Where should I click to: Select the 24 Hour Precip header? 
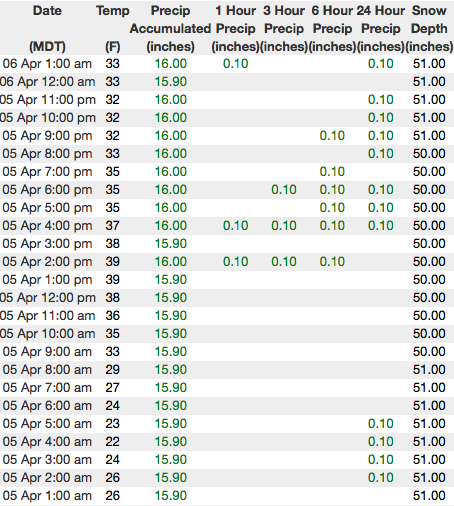[381, 28]
